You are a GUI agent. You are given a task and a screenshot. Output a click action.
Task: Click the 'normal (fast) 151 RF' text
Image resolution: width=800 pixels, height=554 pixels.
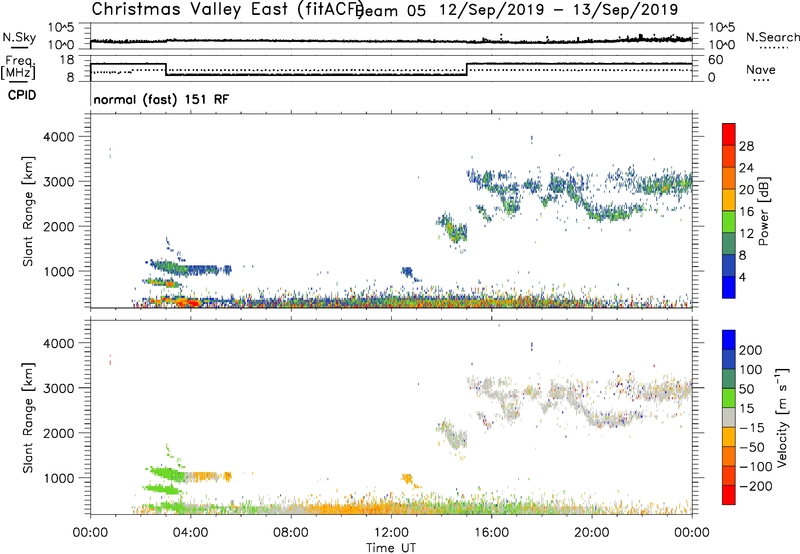[161, 99]
